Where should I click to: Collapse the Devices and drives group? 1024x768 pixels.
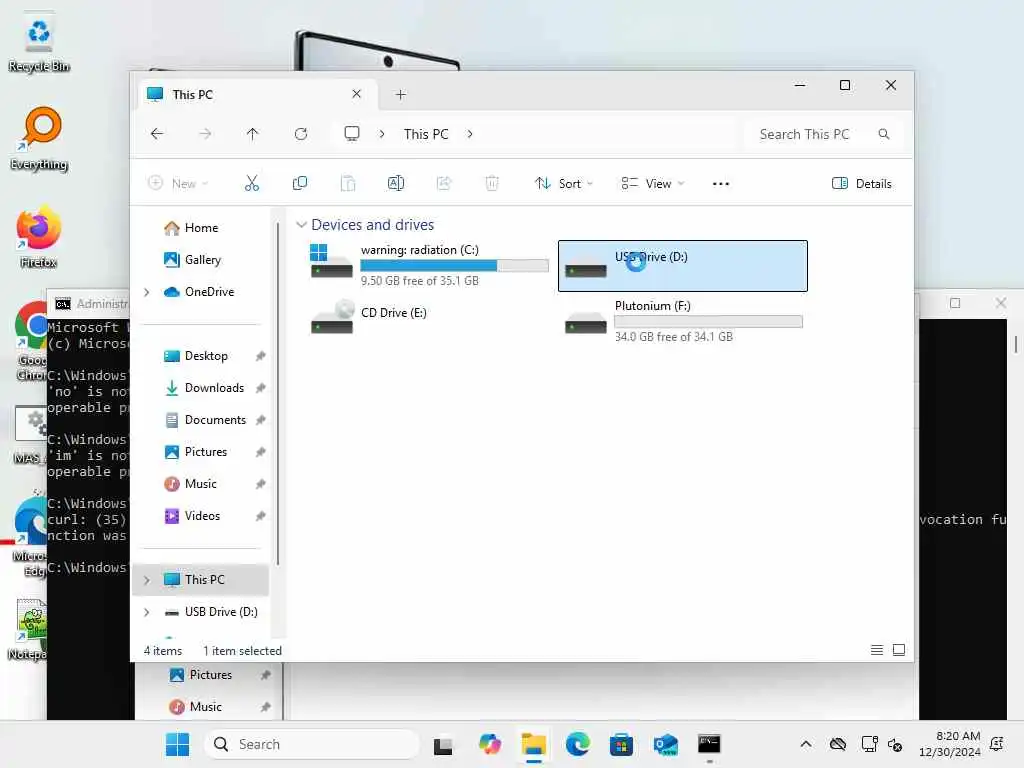(x=301, y=225)
